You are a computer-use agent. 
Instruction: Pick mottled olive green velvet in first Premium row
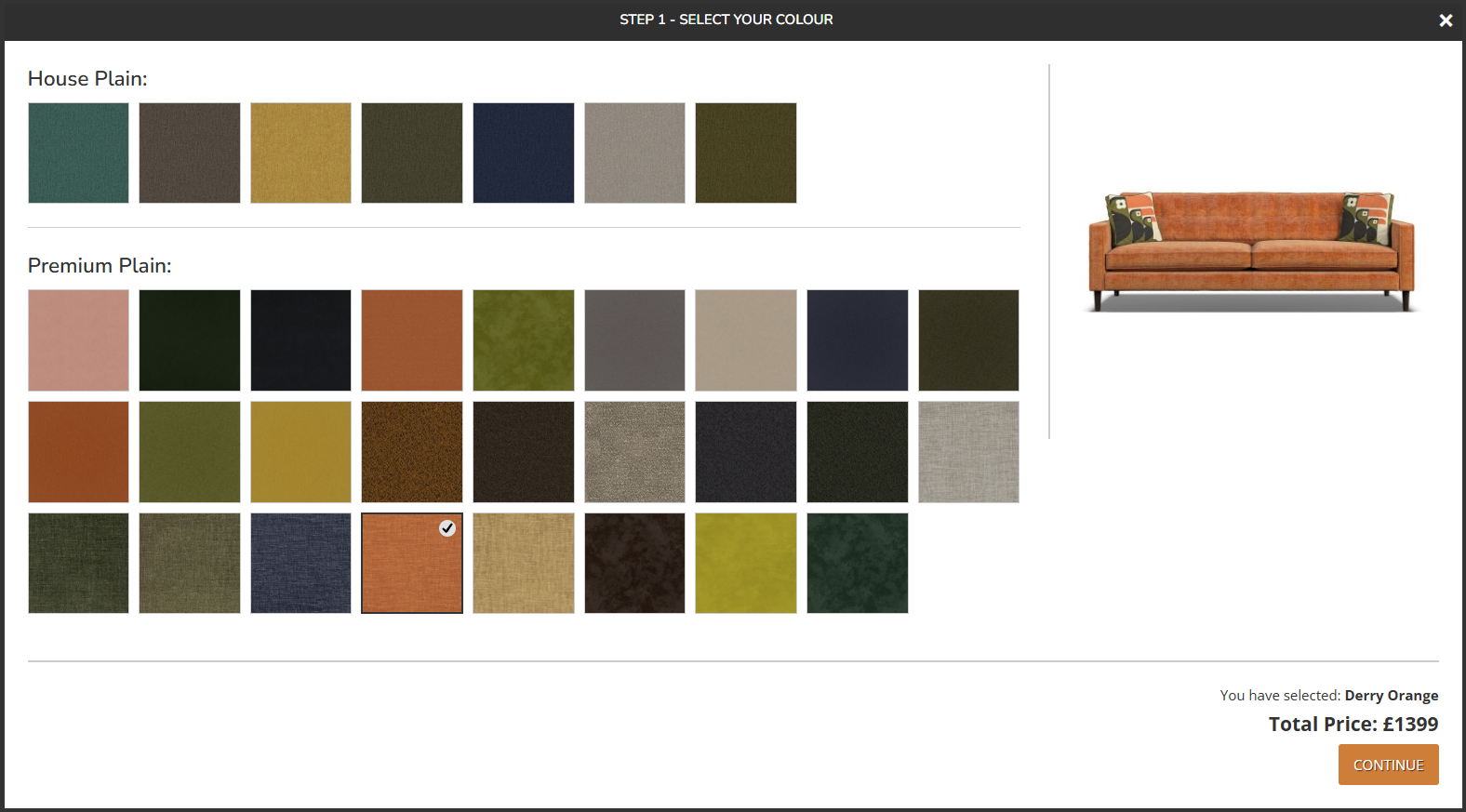point(523,339)
